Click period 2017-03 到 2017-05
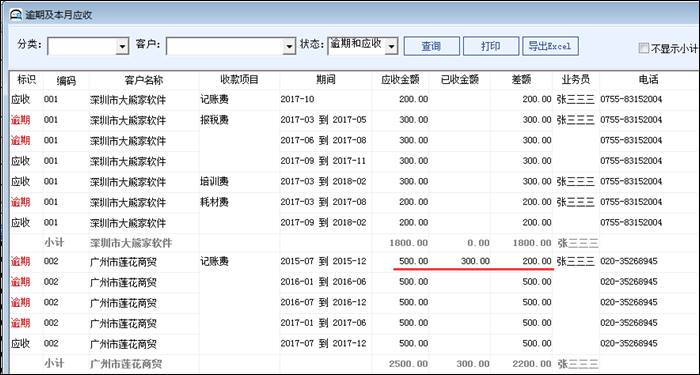 point(323,120)
